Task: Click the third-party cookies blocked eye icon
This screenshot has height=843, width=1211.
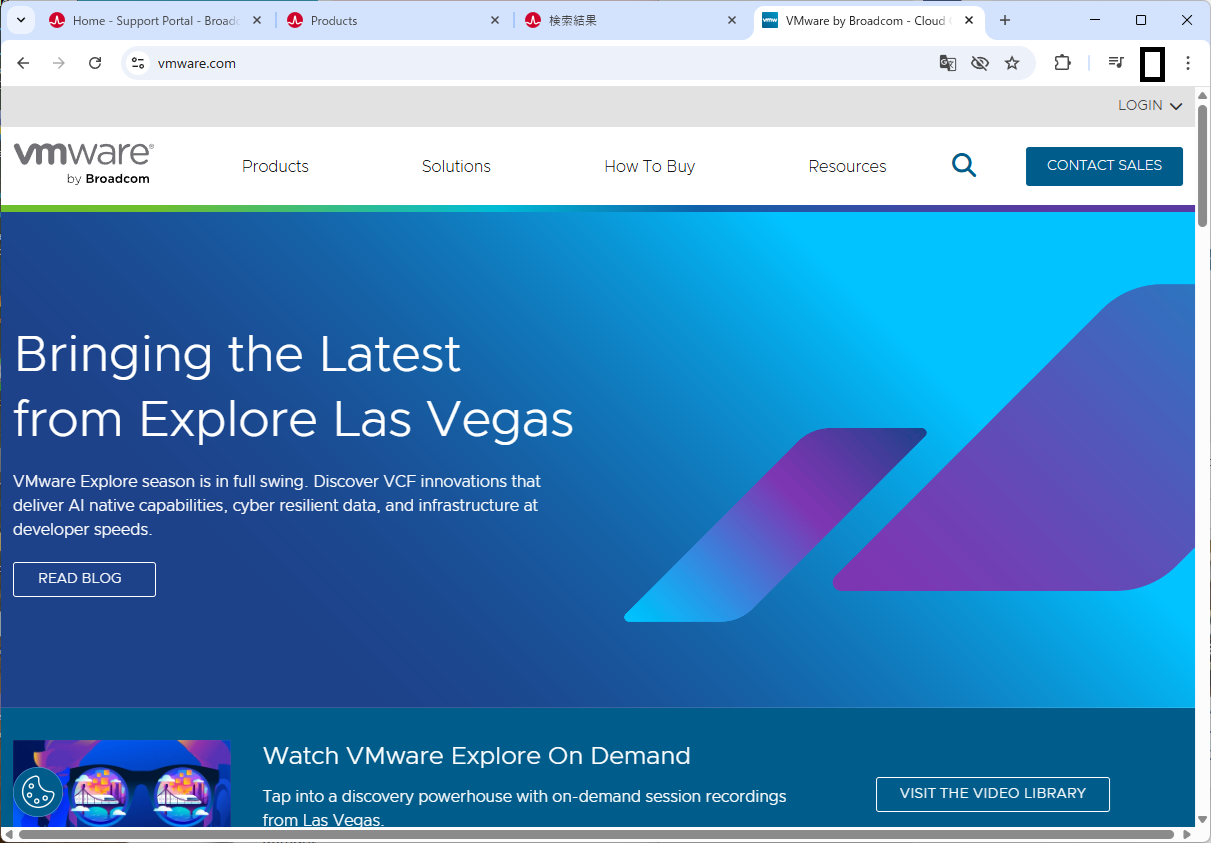Action: click(979, 63)
